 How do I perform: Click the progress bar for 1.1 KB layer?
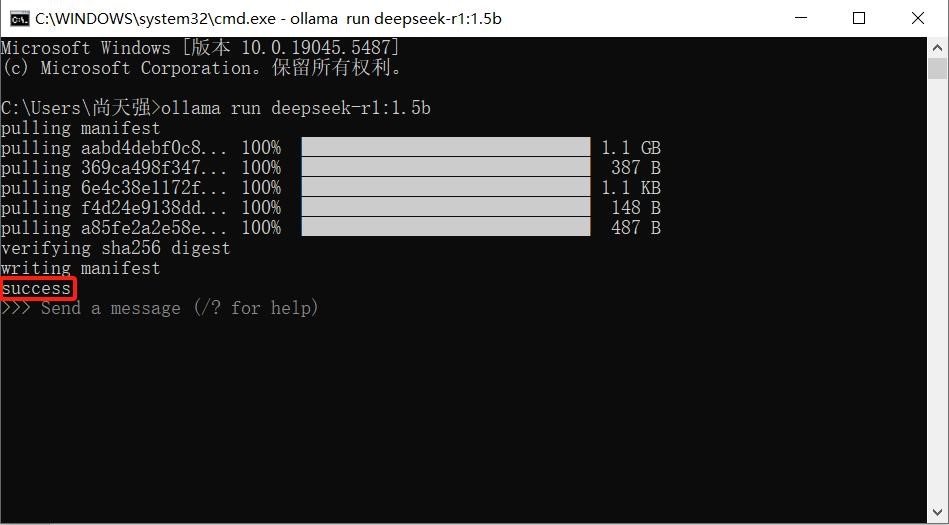point(445,187)
